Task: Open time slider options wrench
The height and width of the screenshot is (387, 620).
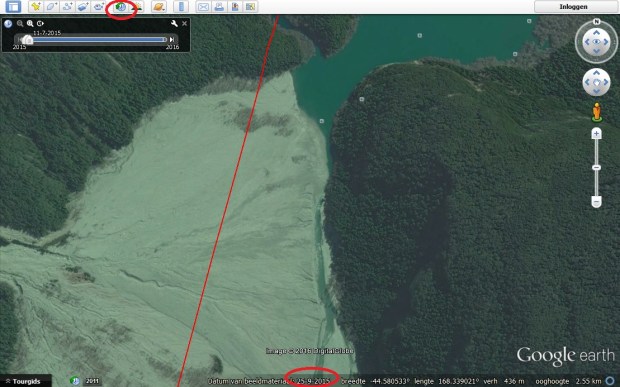Action: pyautogui.click(x=174, y=24)
